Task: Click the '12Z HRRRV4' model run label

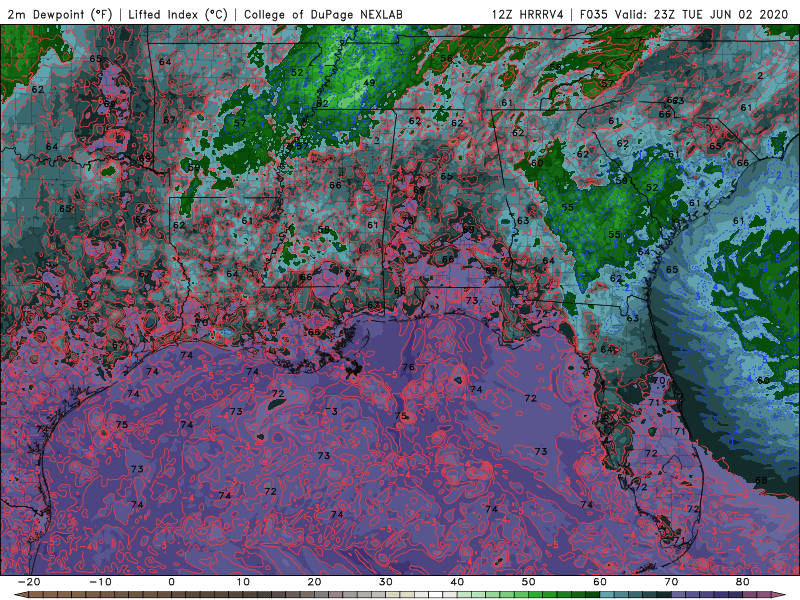Action: pos(528,14)
